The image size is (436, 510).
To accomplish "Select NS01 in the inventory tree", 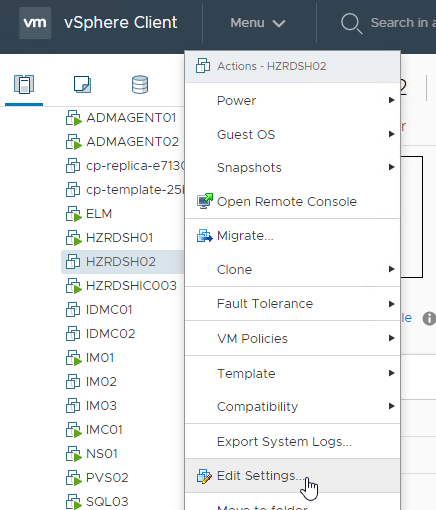I will click(102, 454).
